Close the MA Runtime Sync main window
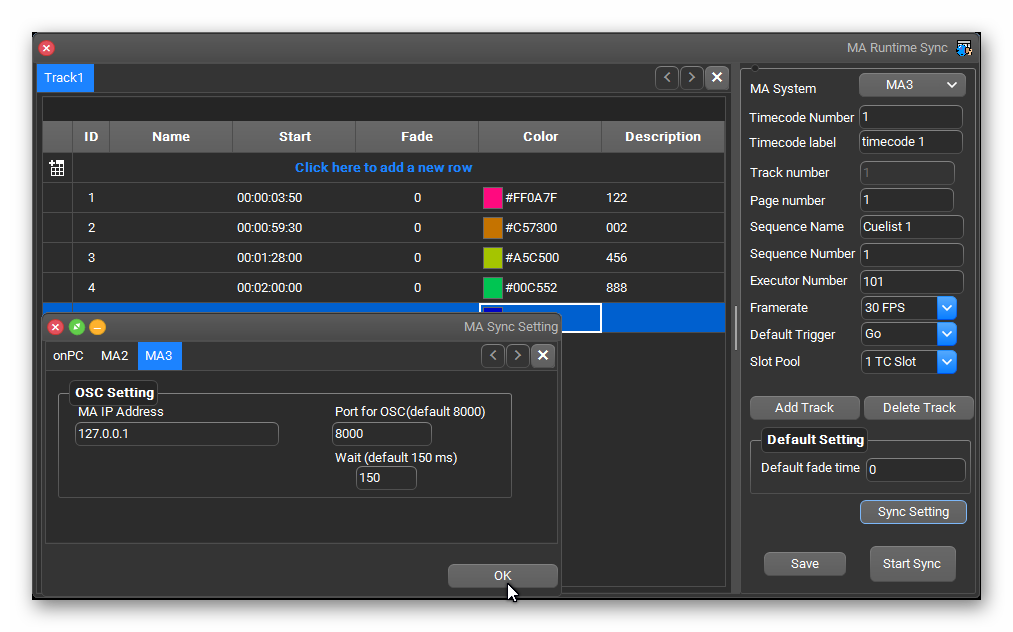The image size is (1013, 632). point(47,48)
